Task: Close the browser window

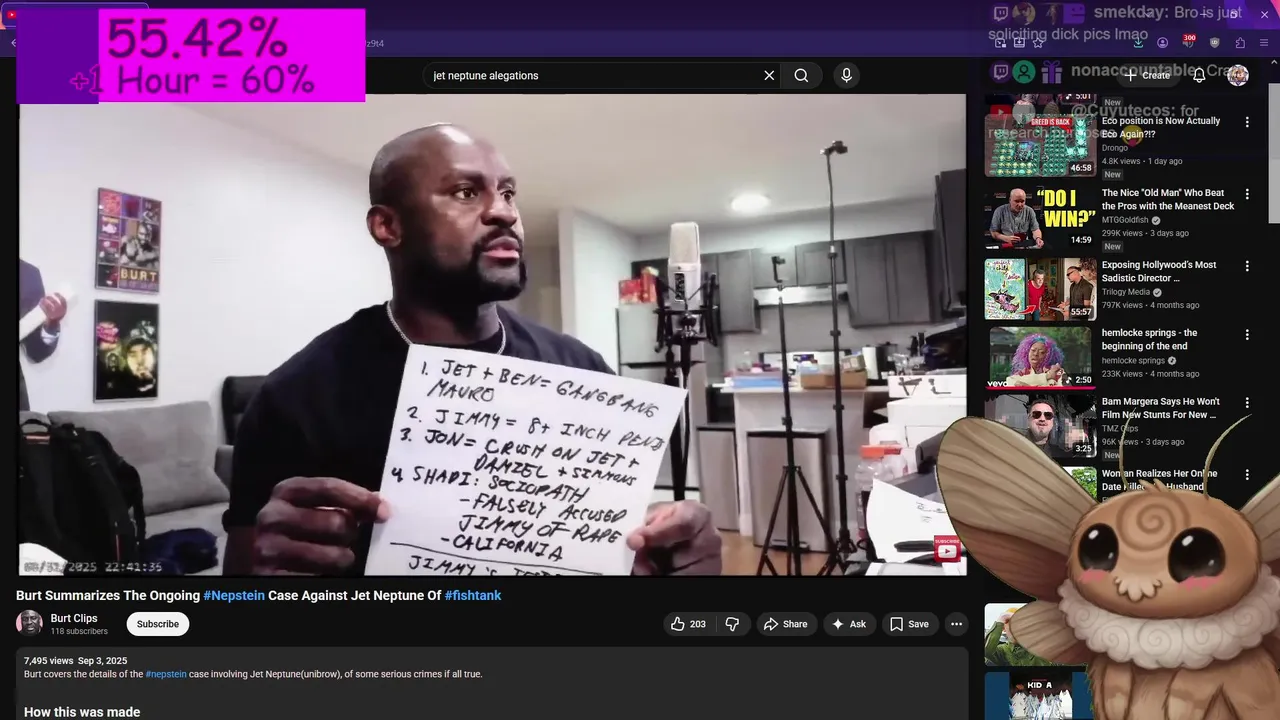Action: (1264, 14)
